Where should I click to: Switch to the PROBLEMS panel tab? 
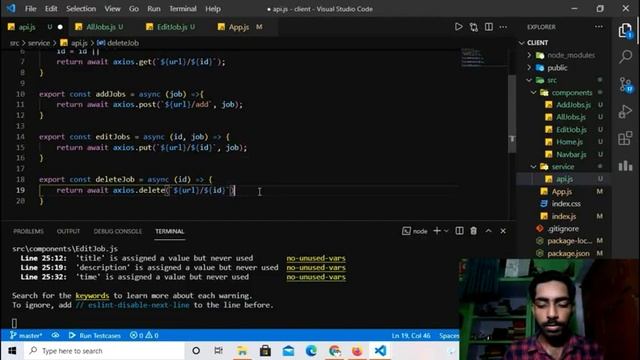tap(28, 231)
